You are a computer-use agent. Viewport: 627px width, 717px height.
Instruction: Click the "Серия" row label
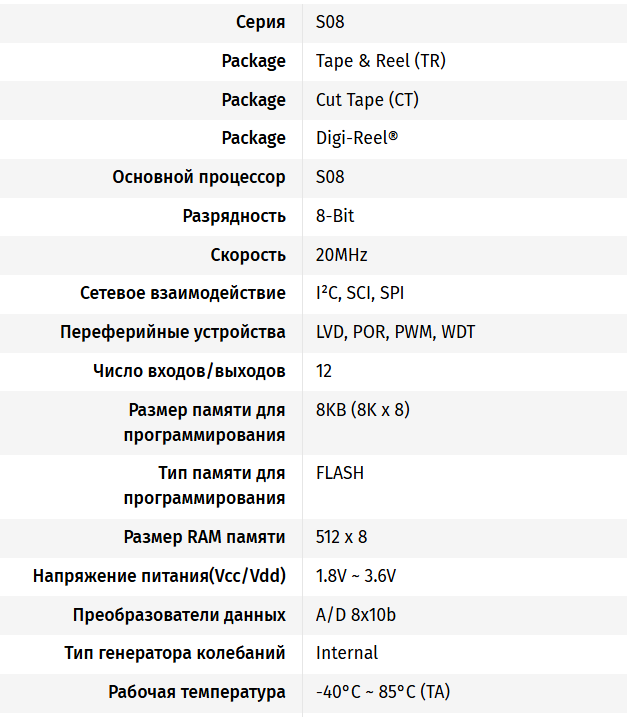click(x=260, y=22)
